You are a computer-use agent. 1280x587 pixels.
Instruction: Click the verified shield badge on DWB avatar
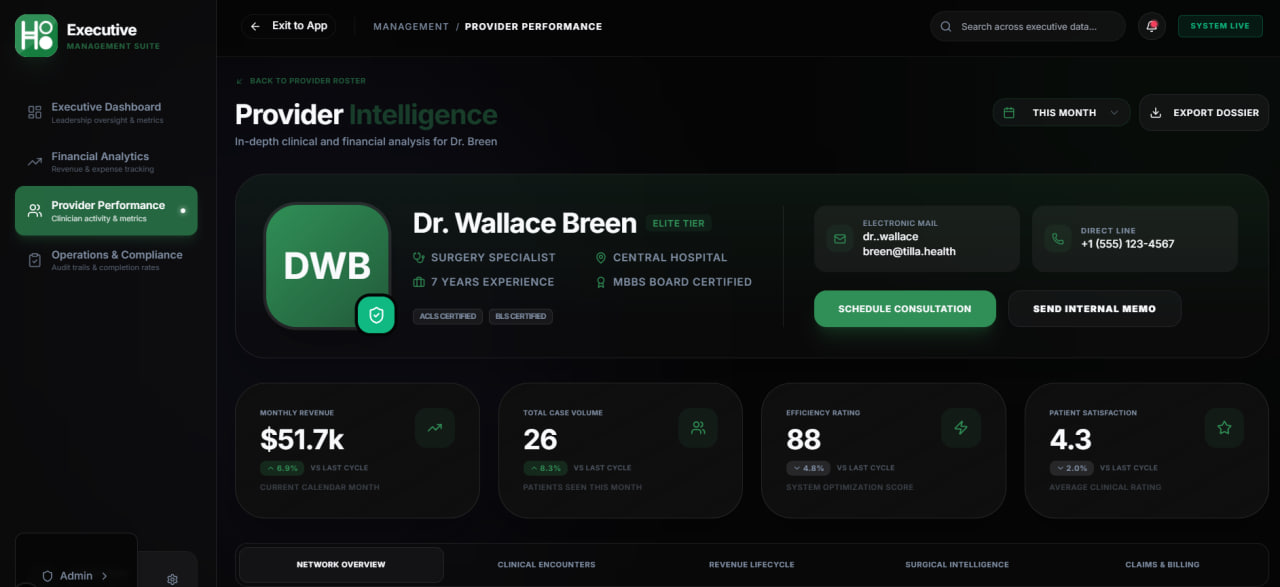tap(376, 315)
